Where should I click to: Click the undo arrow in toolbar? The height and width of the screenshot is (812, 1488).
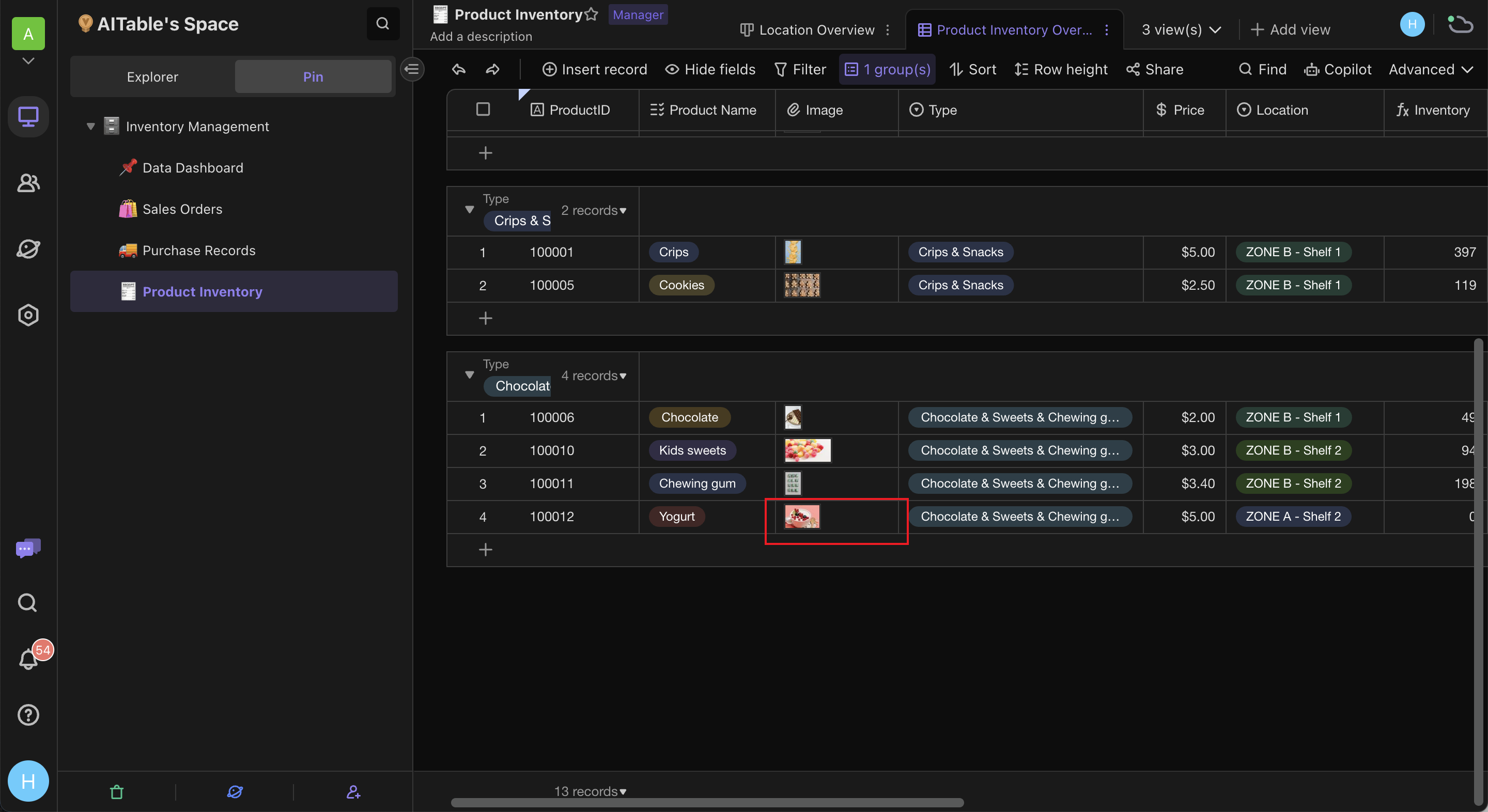click(459, 69)
